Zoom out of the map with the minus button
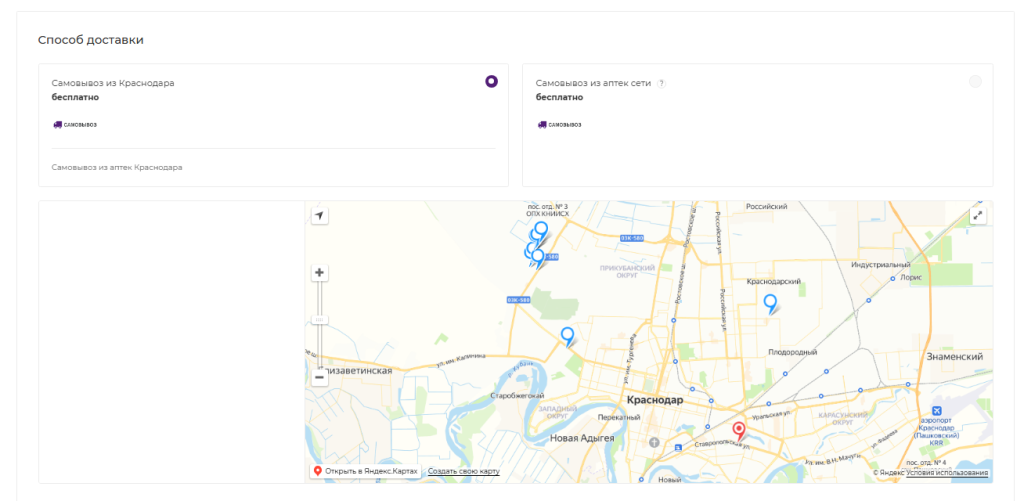The image size is (1024, 501). (319, 378)
